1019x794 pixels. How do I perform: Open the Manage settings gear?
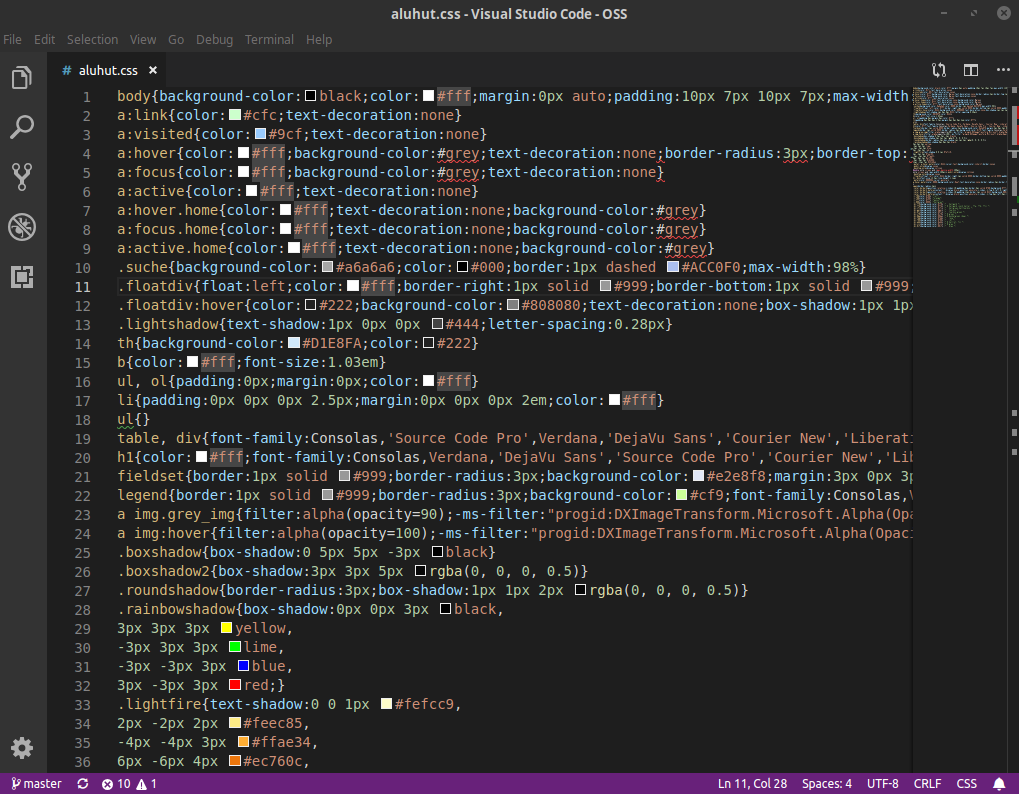[x=21, y=748]
